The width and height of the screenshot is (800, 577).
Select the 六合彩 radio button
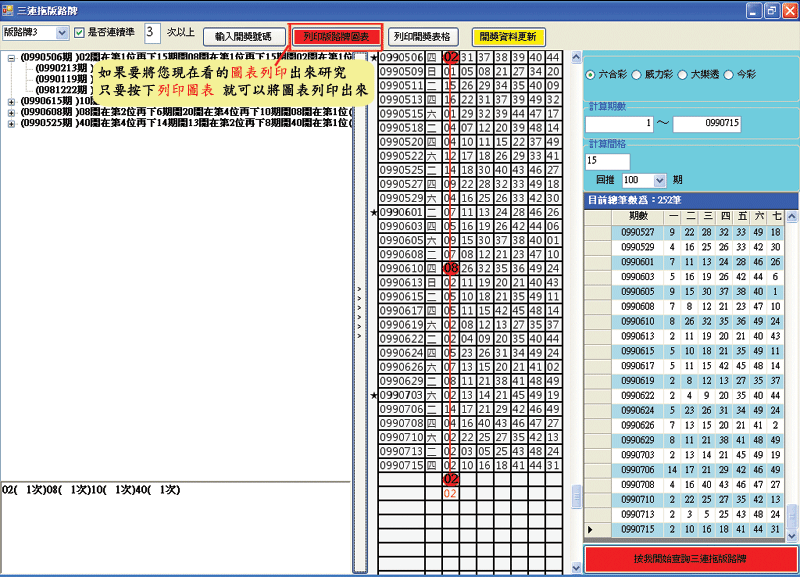click(591, 75)
